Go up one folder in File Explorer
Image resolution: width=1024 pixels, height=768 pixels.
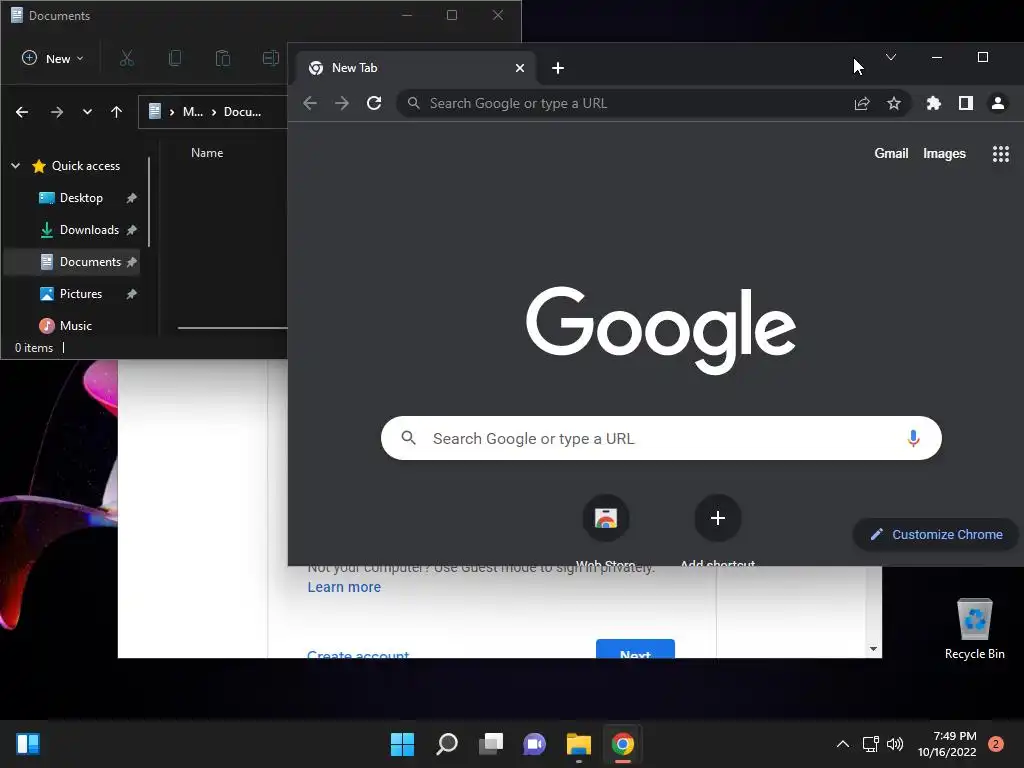(x=116, y=112)
